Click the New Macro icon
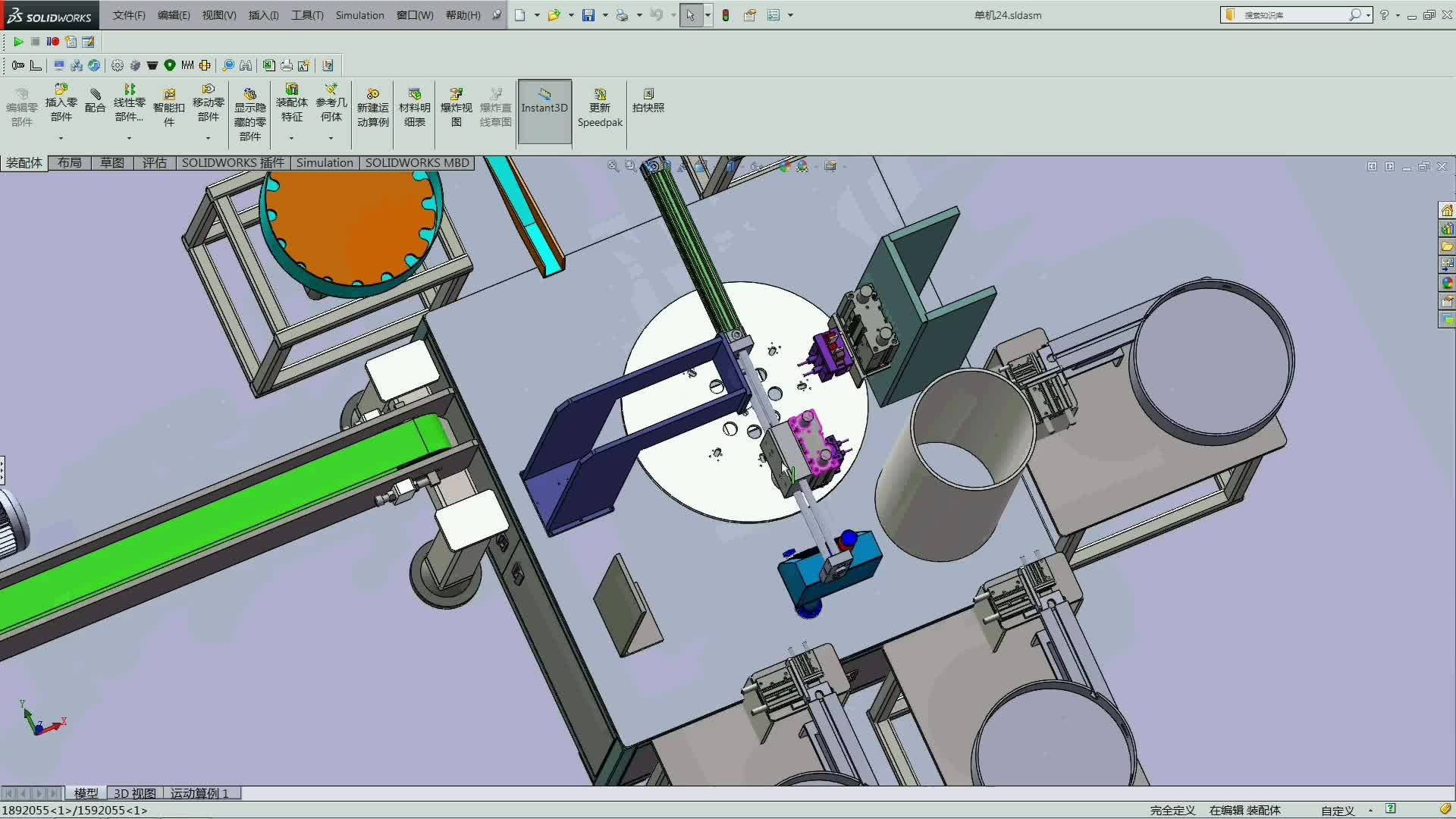Screen dimensions: 1456x819 pyautogui.click(x=71, y=42)
